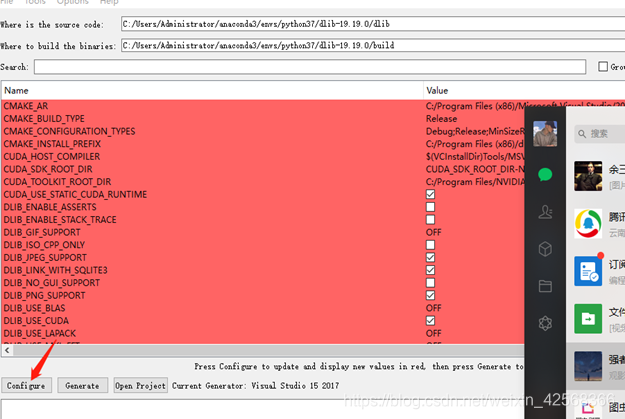The image size is (625, 419).
Task: Open the Moments aperture icon in WeChat
Action: tap(545, 323)
